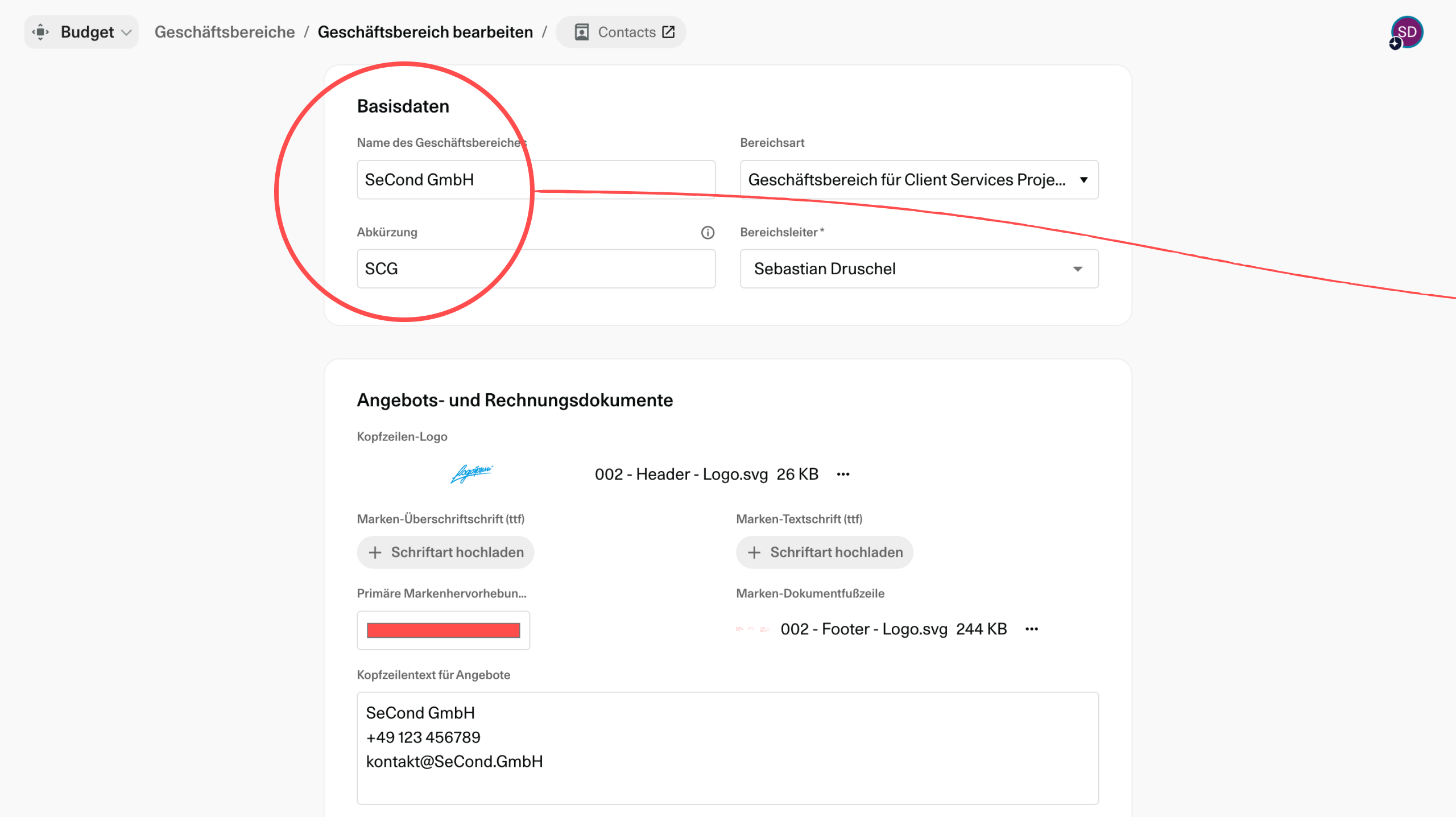1456x817 pixels.
Task: Open the Budget module dropdown chevron
Action: [127, 32]
